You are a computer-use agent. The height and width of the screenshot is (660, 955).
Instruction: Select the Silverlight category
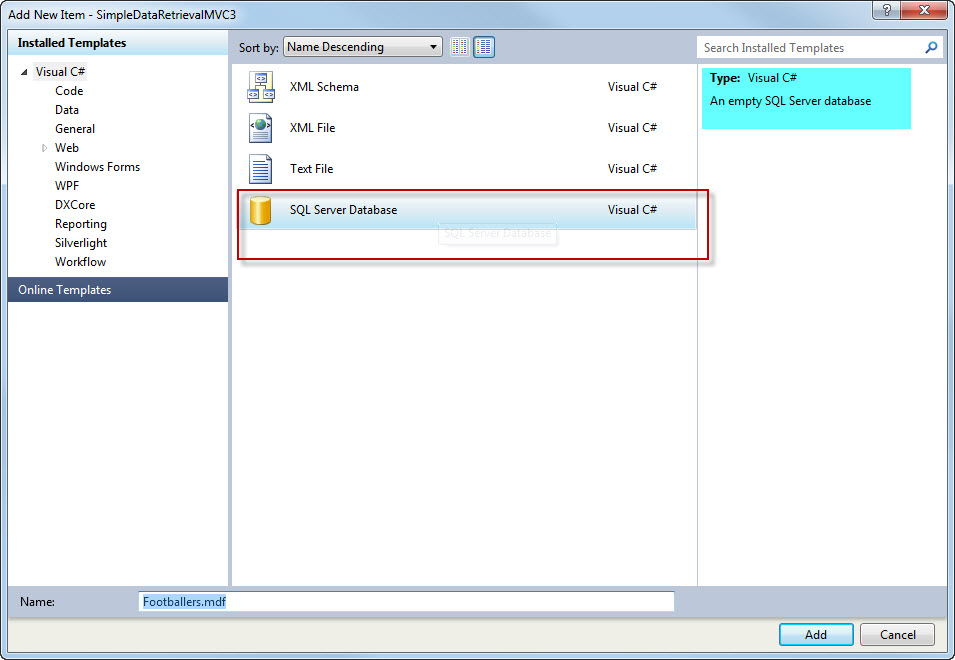[81, 243]
